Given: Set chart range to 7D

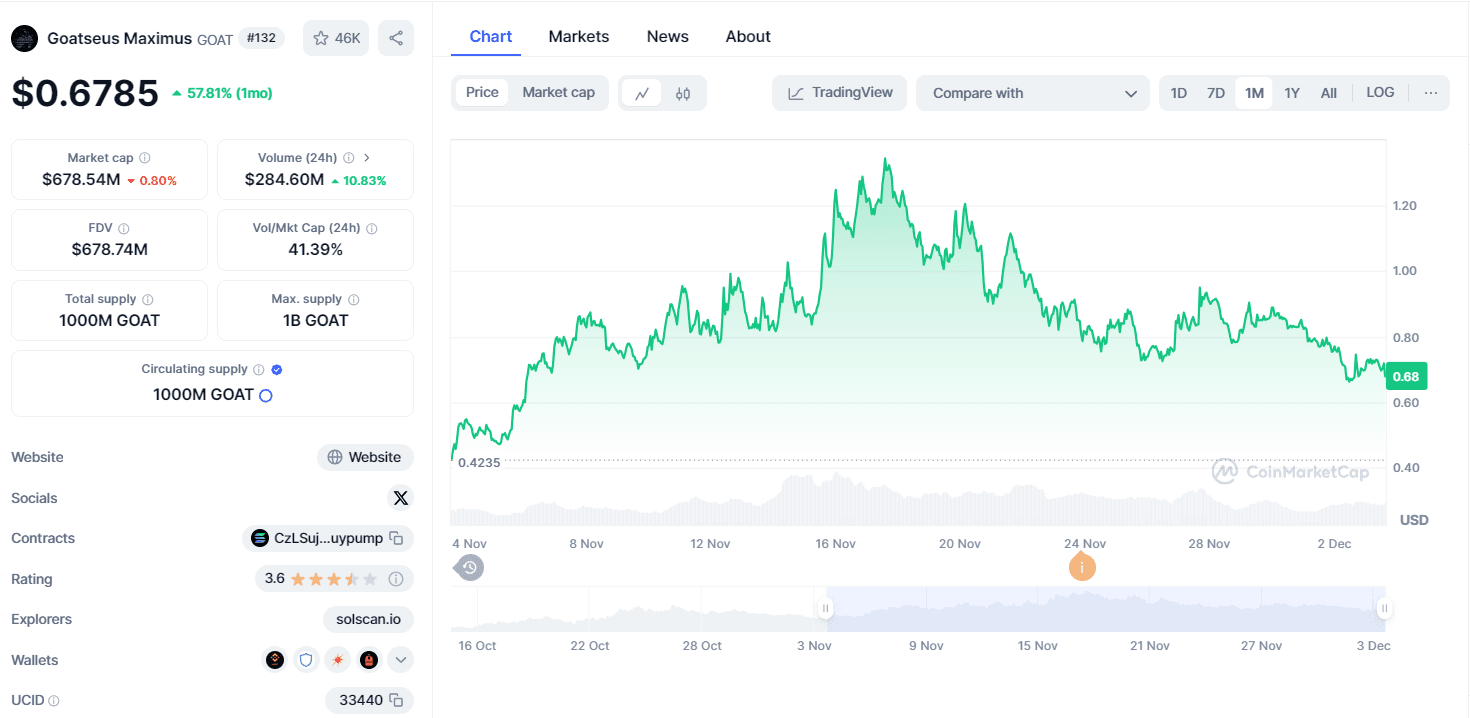Looking at the screenshot, I should pos(1216,93).
